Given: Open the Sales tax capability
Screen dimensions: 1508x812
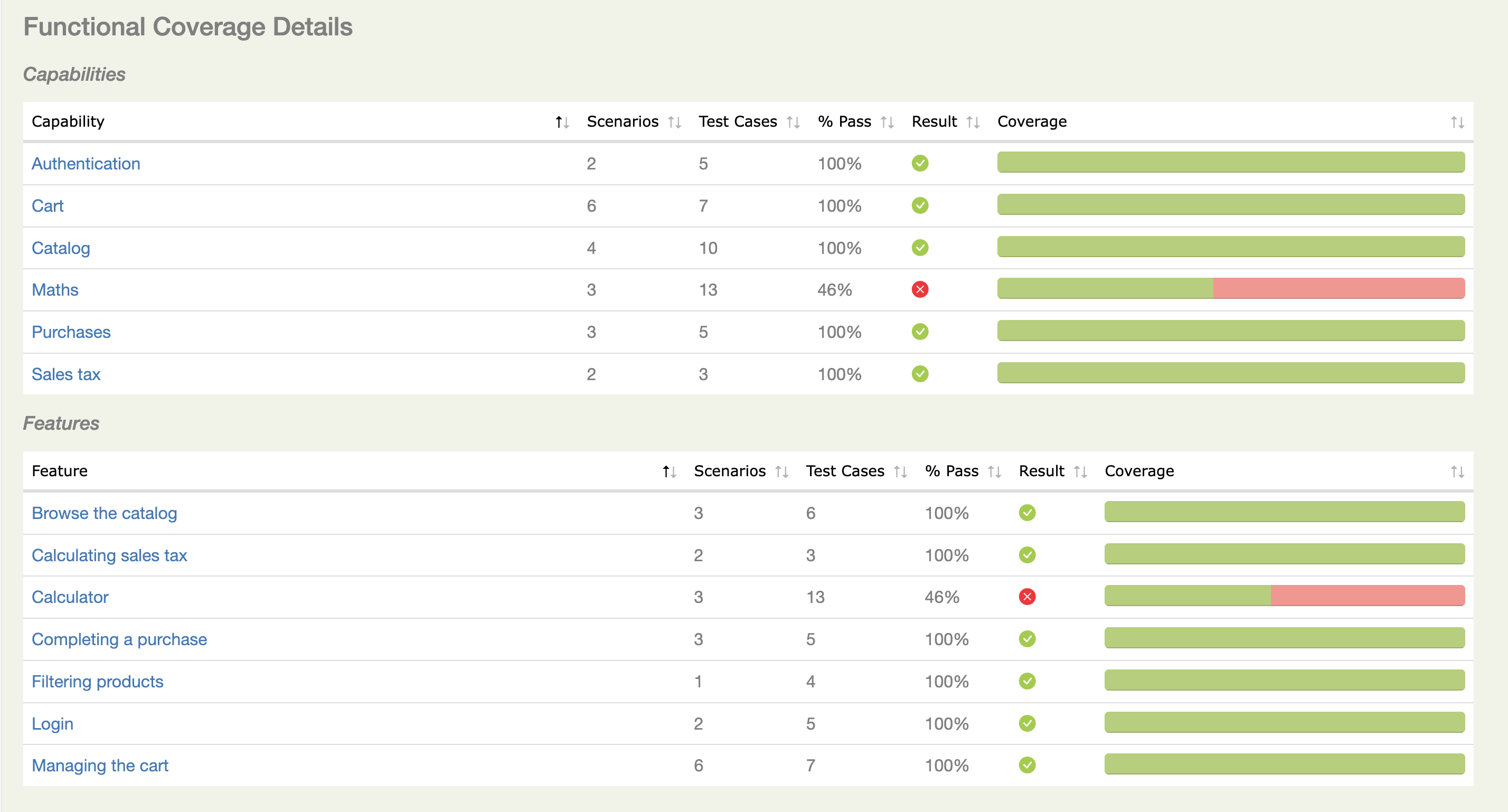Looking at the screenshot, I should pos(66,375).
